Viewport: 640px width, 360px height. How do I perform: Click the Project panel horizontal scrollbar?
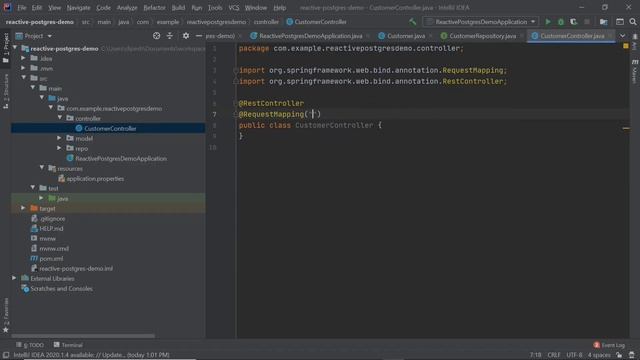click(83, 336)
